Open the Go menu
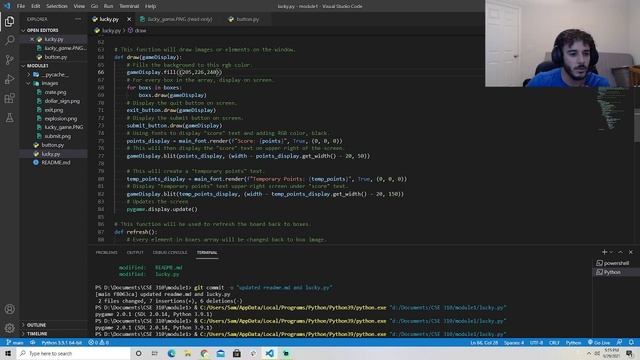Screen dimensions: 640x360 pos(94,6)
